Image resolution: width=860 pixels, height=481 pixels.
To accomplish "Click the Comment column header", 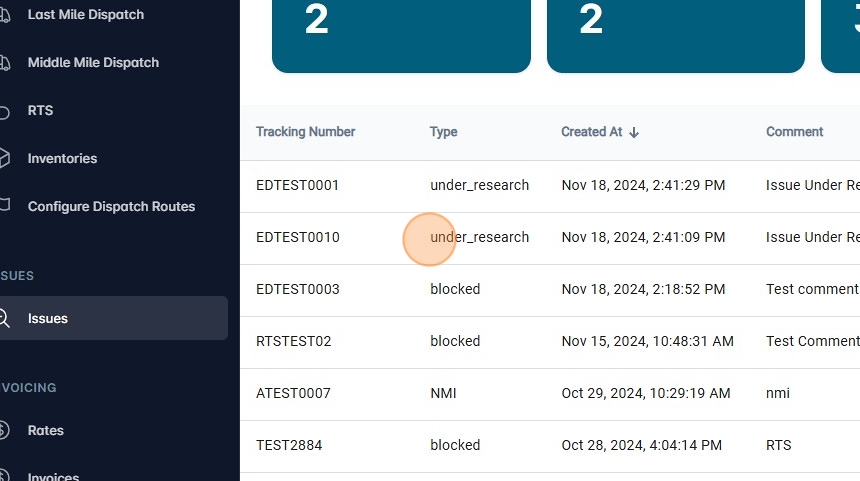I will click(794, 132).
